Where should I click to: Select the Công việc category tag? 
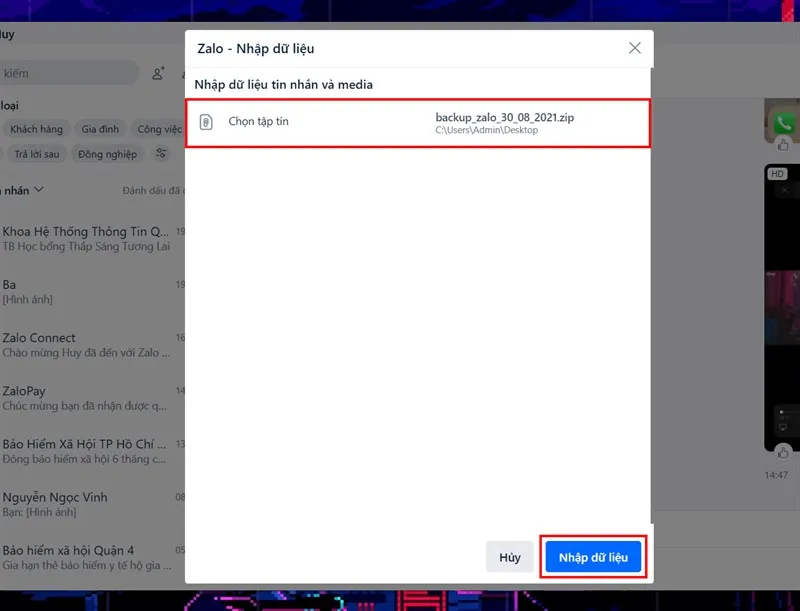(156, 129)
